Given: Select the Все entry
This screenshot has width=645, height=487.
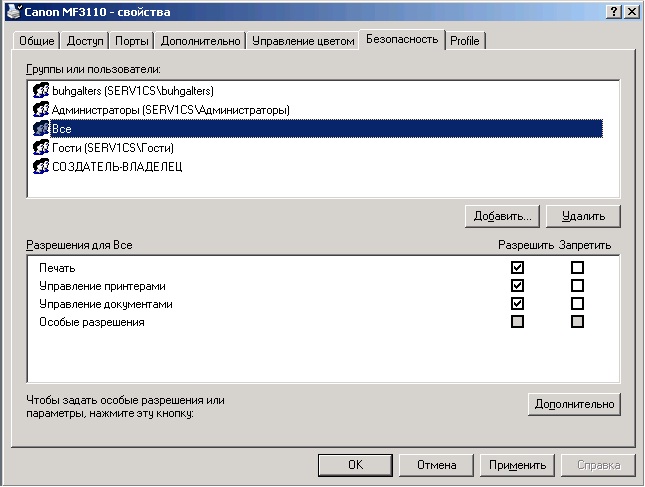Looking at the screenshot, I should point(327,129).
